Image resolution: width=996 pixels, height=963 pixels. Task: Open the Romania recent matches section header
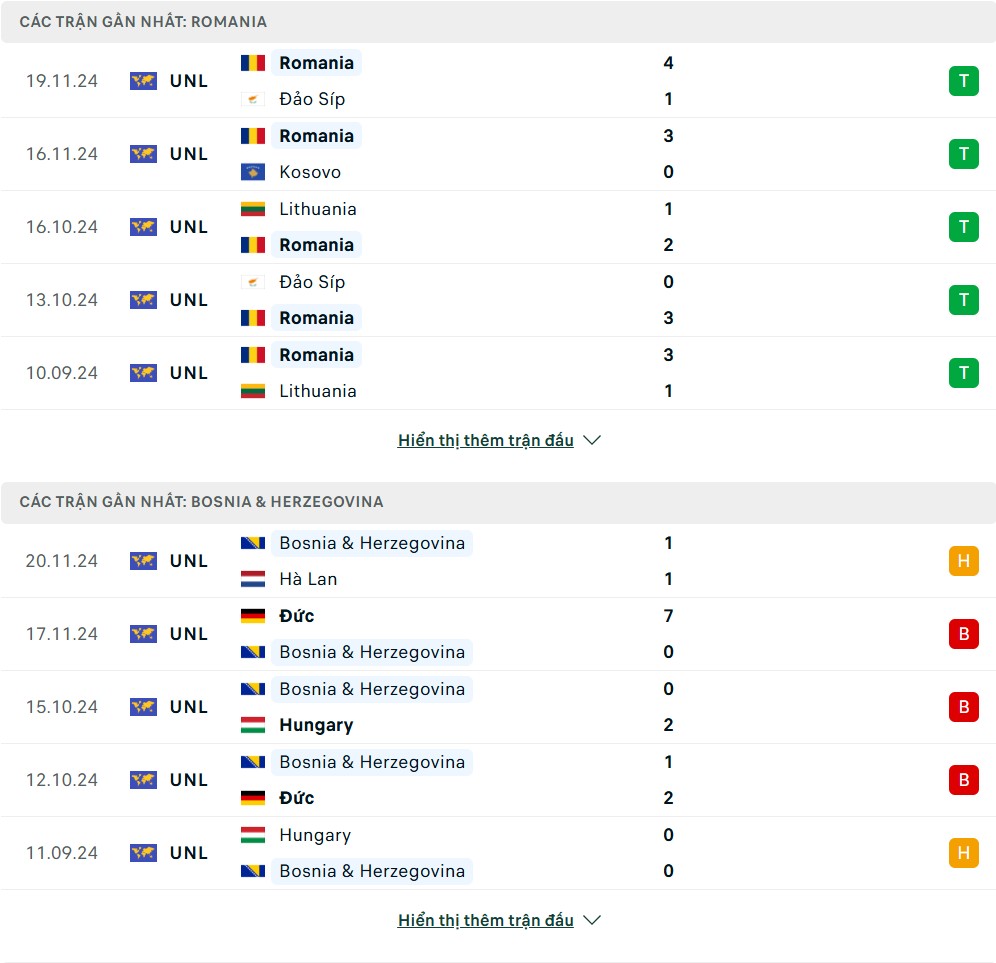click(x=498, y=22)
